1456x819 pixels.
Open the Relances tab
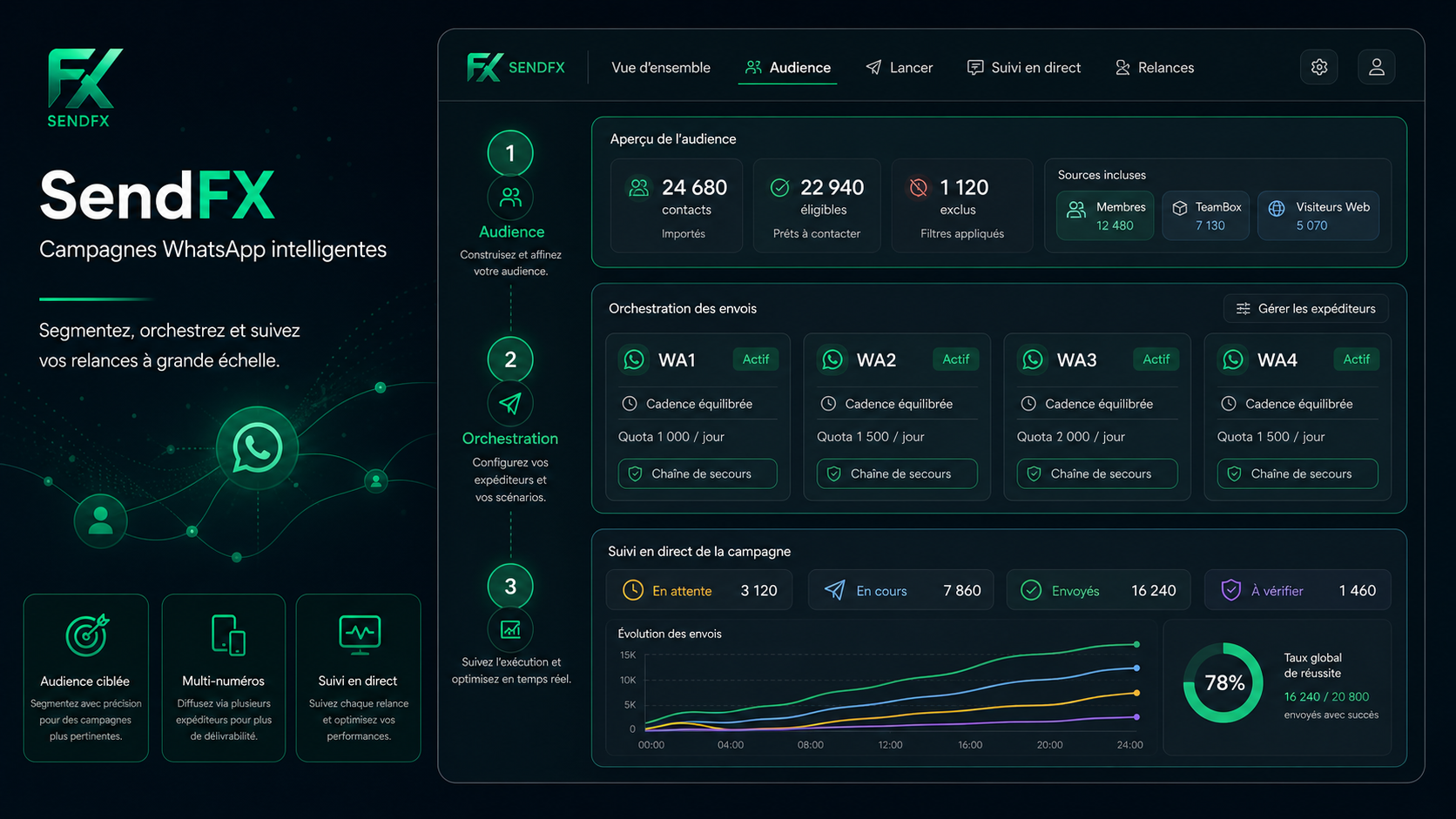pyautogui.click(x=1155, y=68)
